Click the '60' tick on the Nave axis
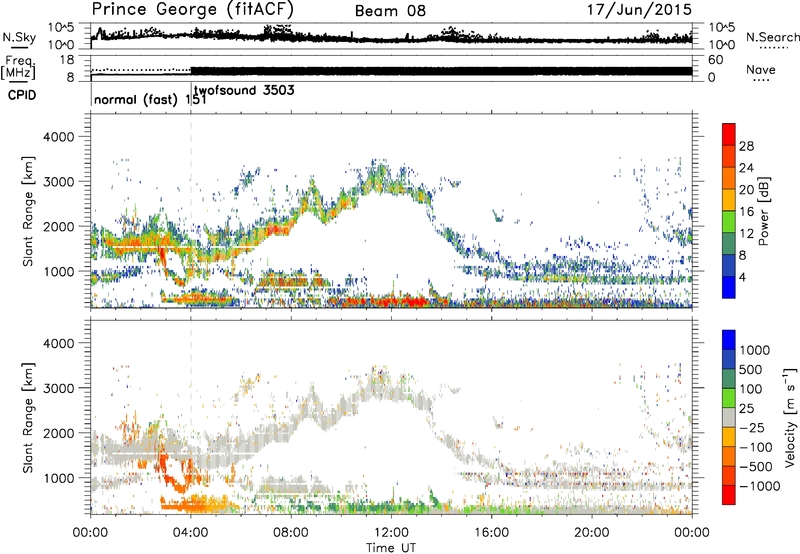This screenshot has height=554, width=800. click(716, 60)
